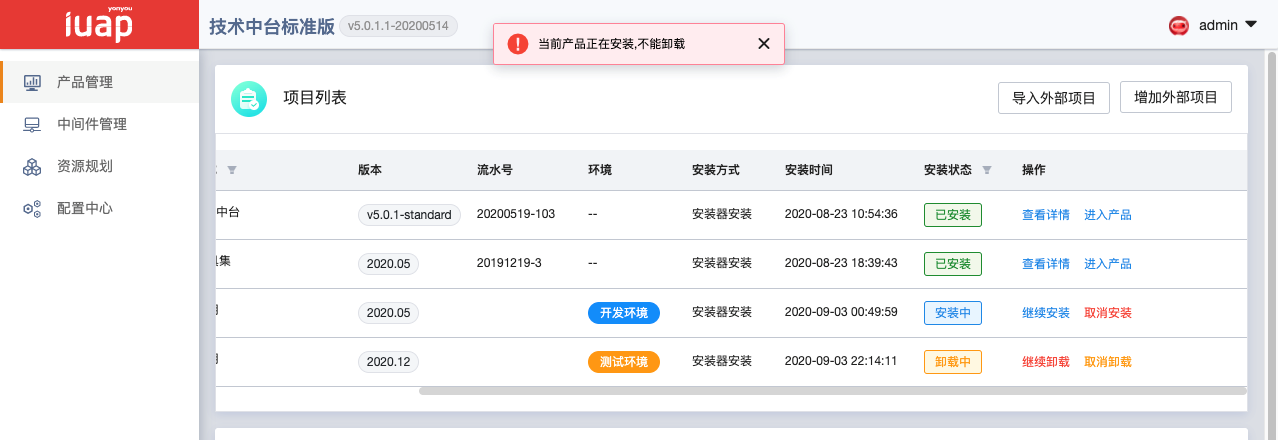The width and height of the screenshot is (1278, 440).
Task: Click the 配置中心 gears icon
Action: [32, 208]
